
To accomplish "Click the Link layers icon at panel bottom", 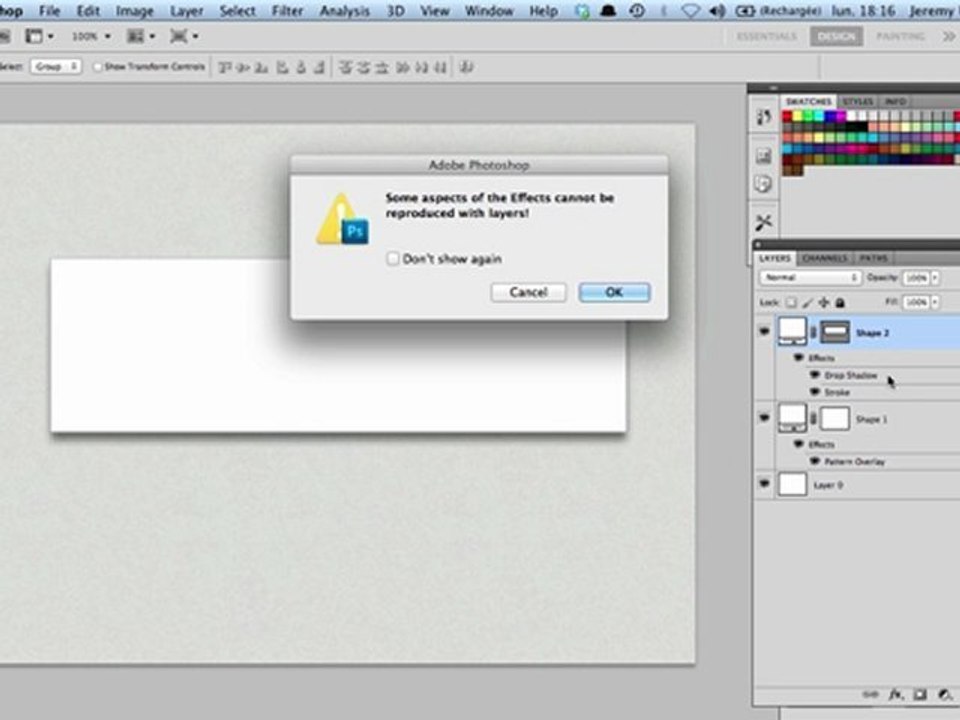I will 870,694.
